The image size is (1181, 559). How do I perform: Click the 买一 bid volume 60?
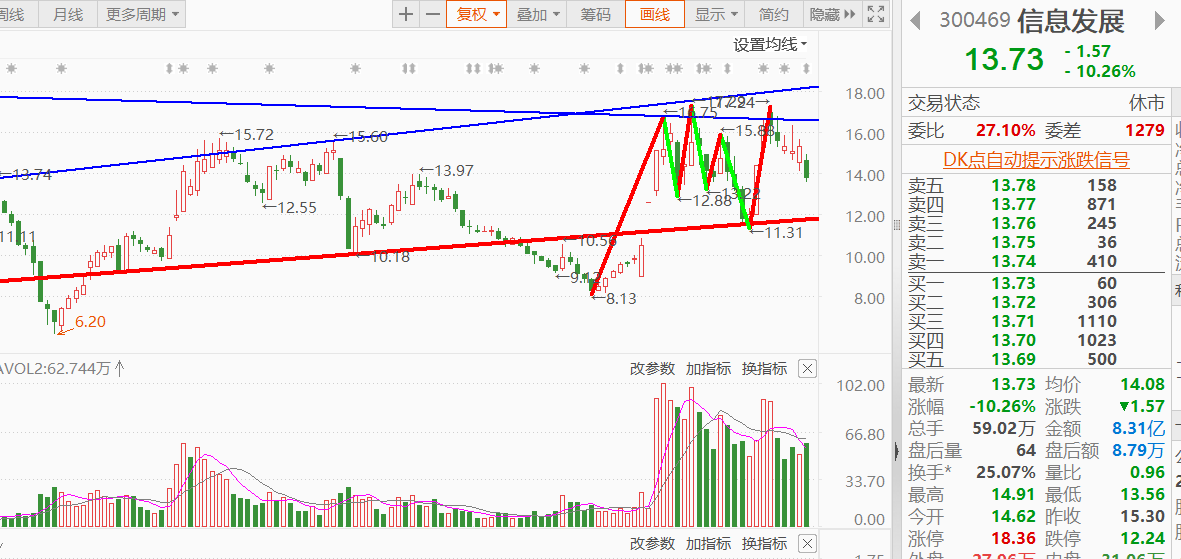coord(1107,283)
